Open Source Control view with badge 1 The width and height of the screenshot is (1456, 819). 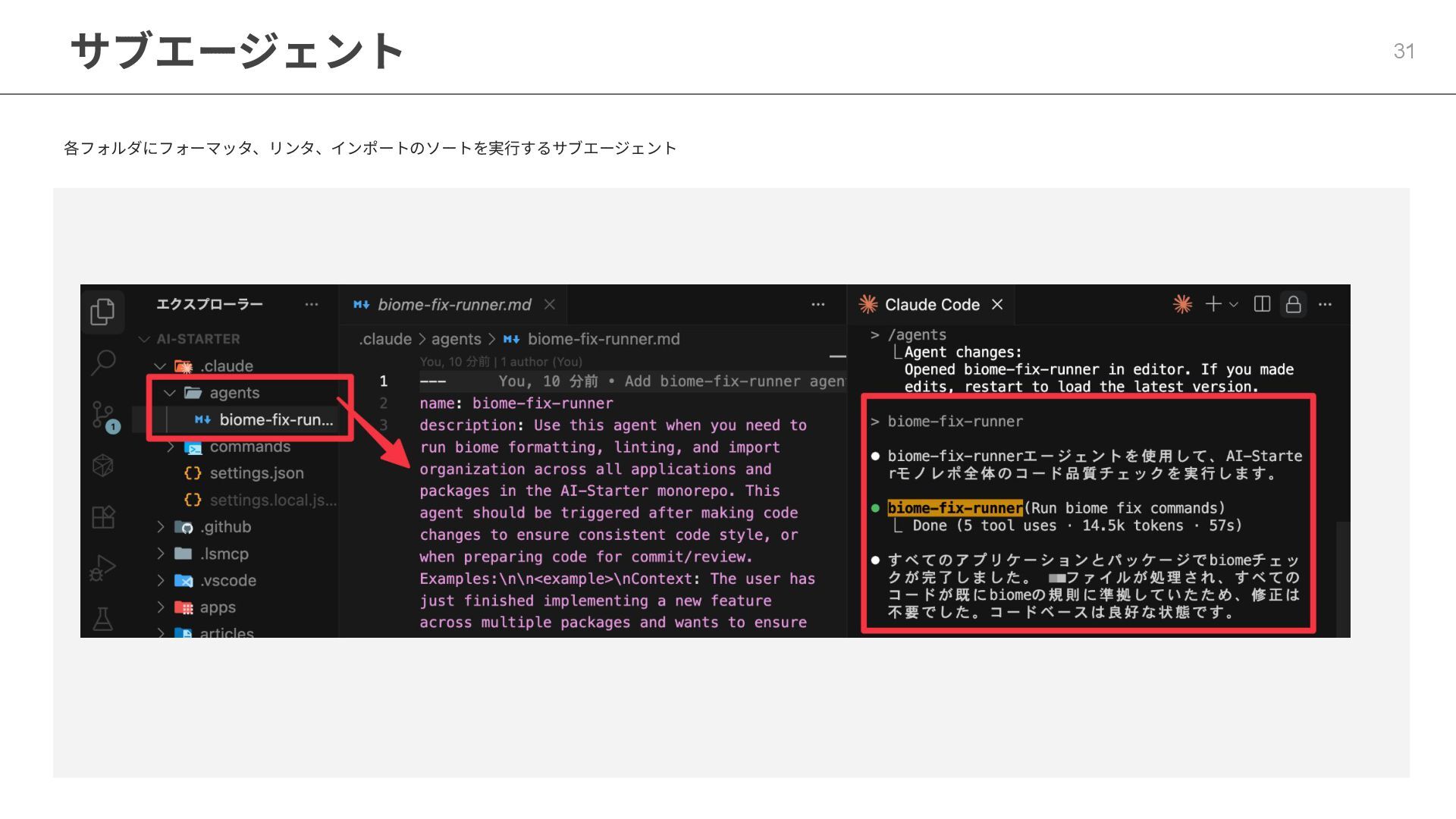click(x=105, y=416)
